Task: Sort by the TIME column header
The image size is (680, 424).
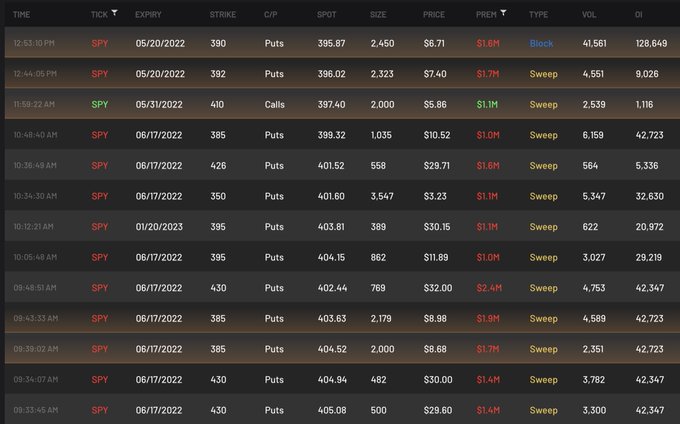Action: tap(22, 15)
